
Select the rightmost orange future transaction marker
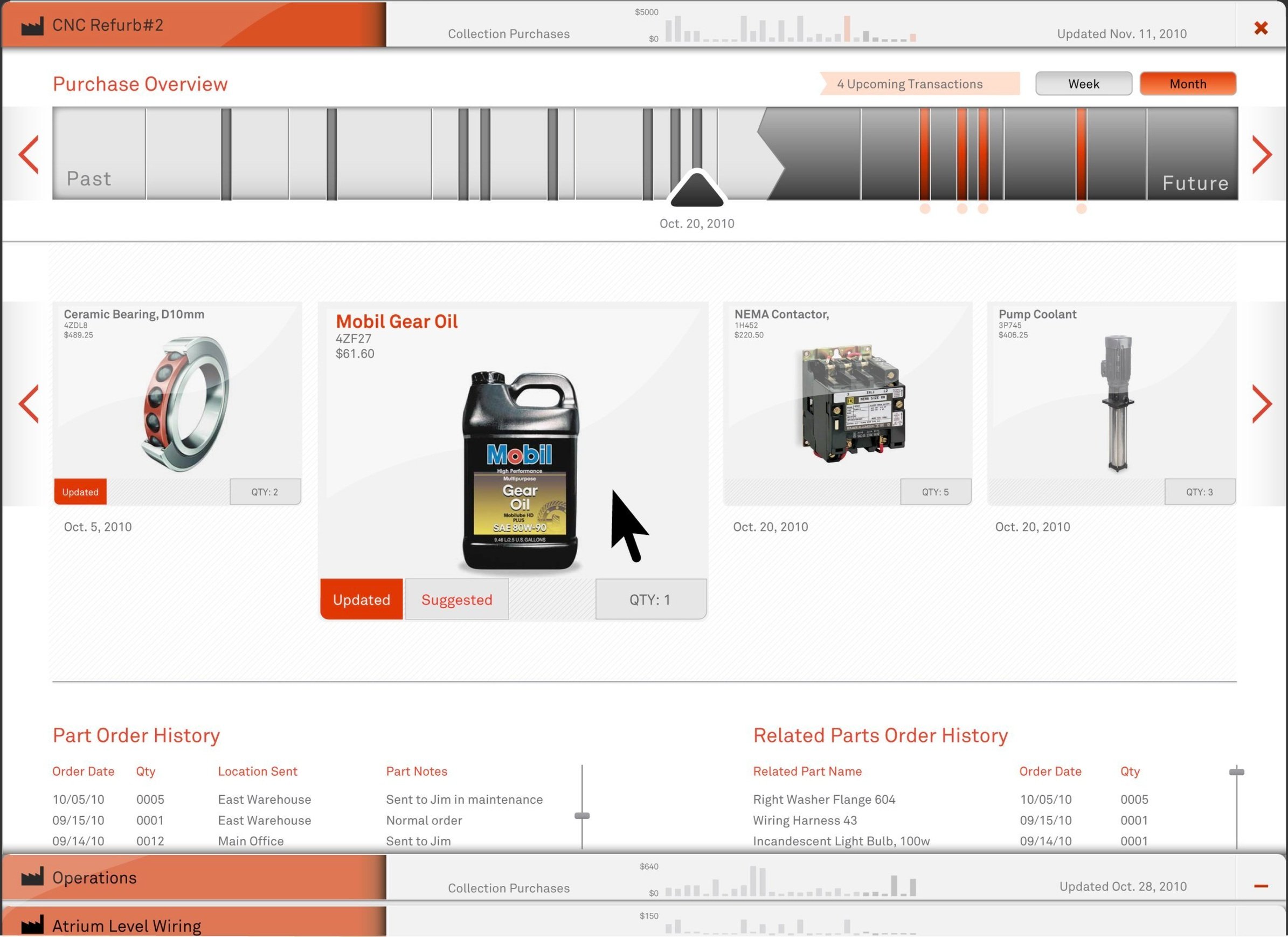point(1081,154)
